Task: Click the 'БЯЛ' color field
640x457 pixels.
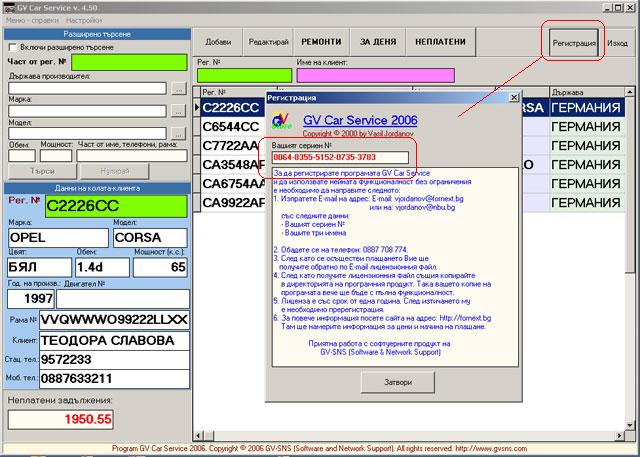Action: click(x=40, y=268)
